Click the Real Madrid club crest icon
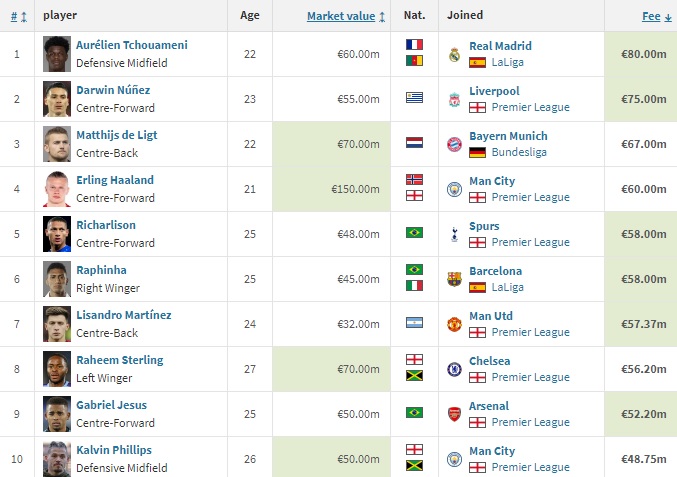Image resolution: width=677 pixels, height=477 pixels. (454, 54)
